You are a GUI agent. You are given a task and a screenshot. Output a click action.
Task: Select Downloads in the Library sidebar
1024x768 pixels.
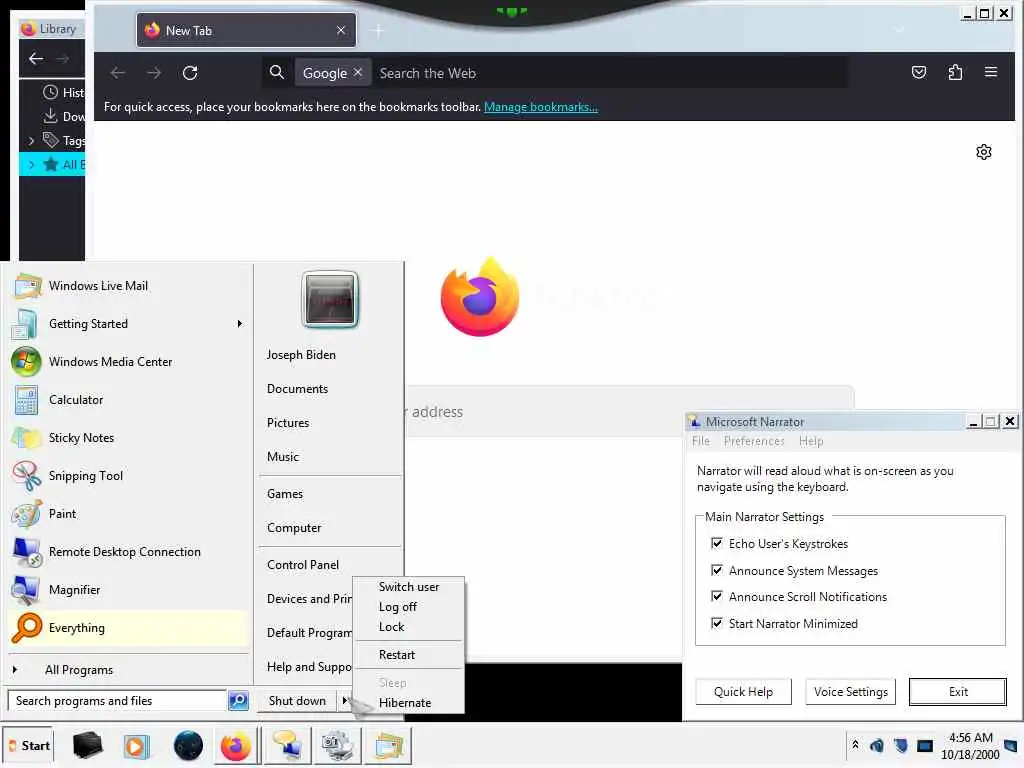(x=63, y=116)
